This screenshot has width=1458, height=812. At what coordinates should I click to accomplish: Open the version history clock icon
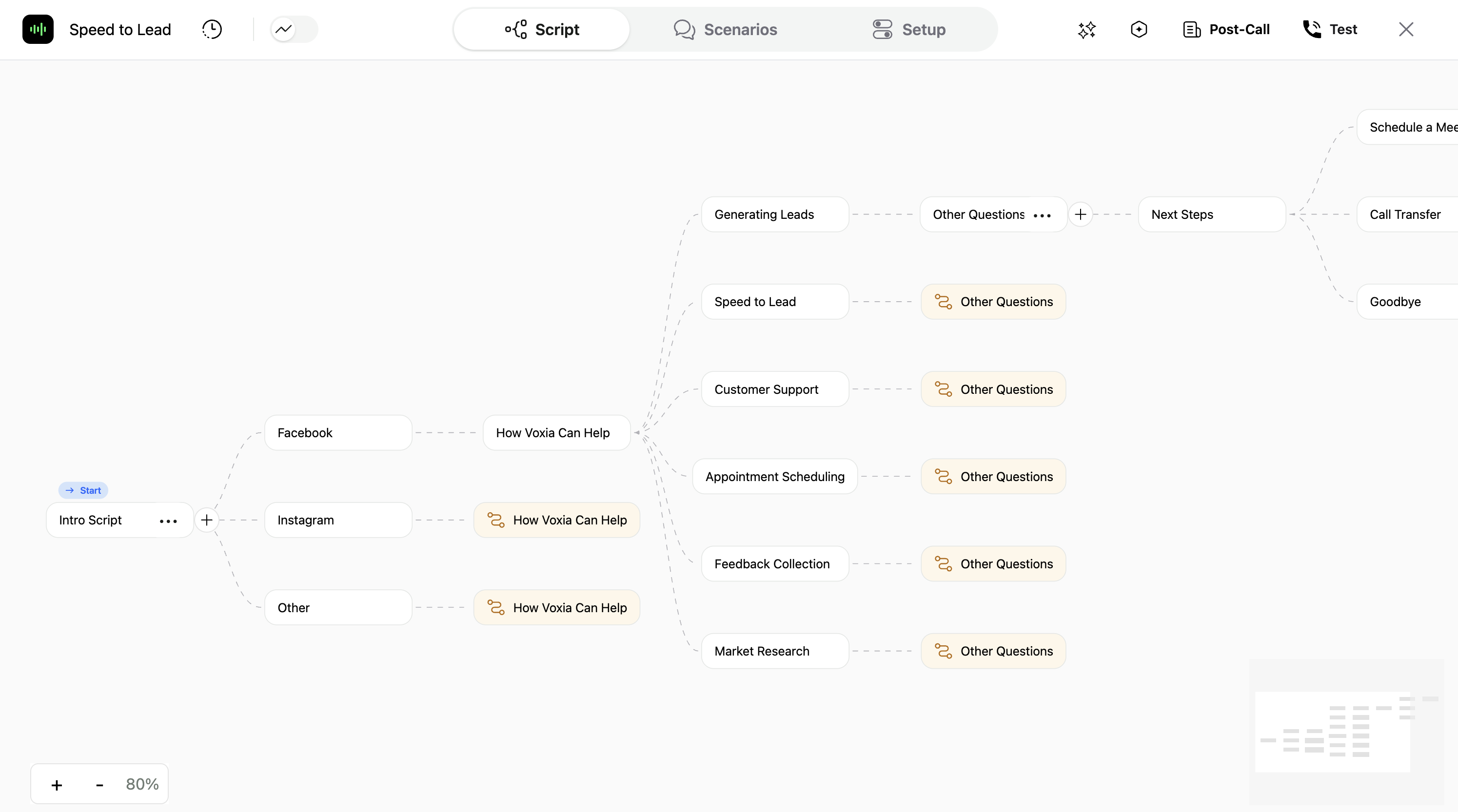tap(212, 29)
